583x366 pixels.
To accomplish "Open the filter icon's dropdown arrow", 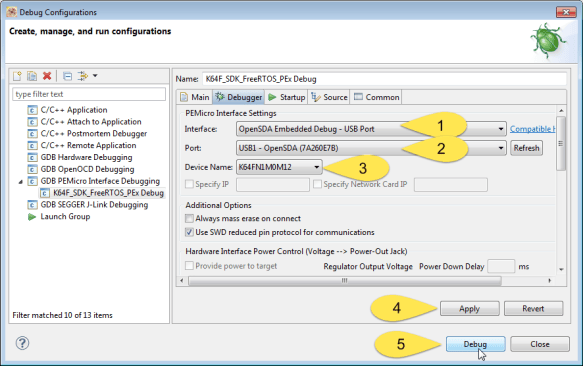I will (95, 76).
